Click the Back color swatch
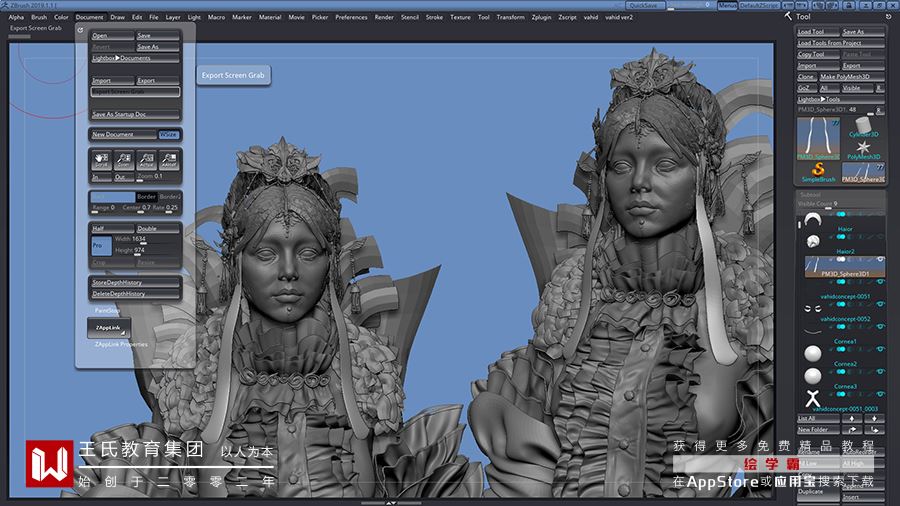900x506 pixels. pos(112,197)
